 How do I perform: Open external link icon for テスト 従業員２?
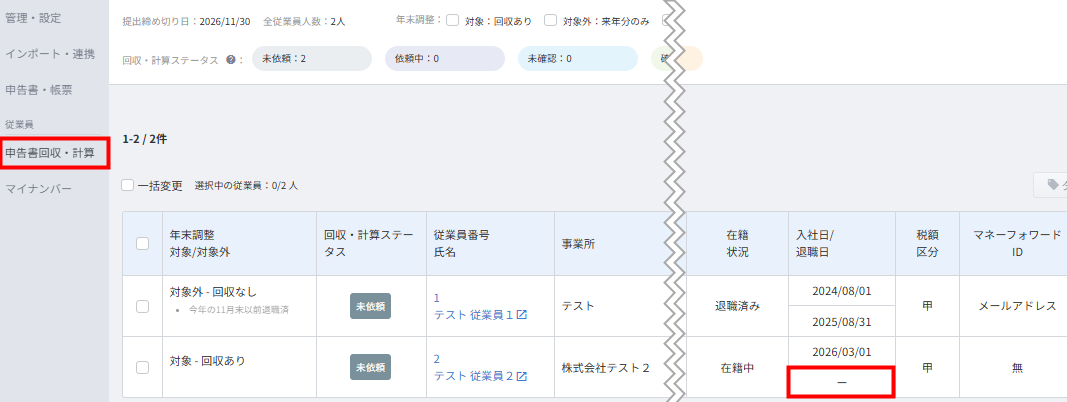(x=522, y=376)
